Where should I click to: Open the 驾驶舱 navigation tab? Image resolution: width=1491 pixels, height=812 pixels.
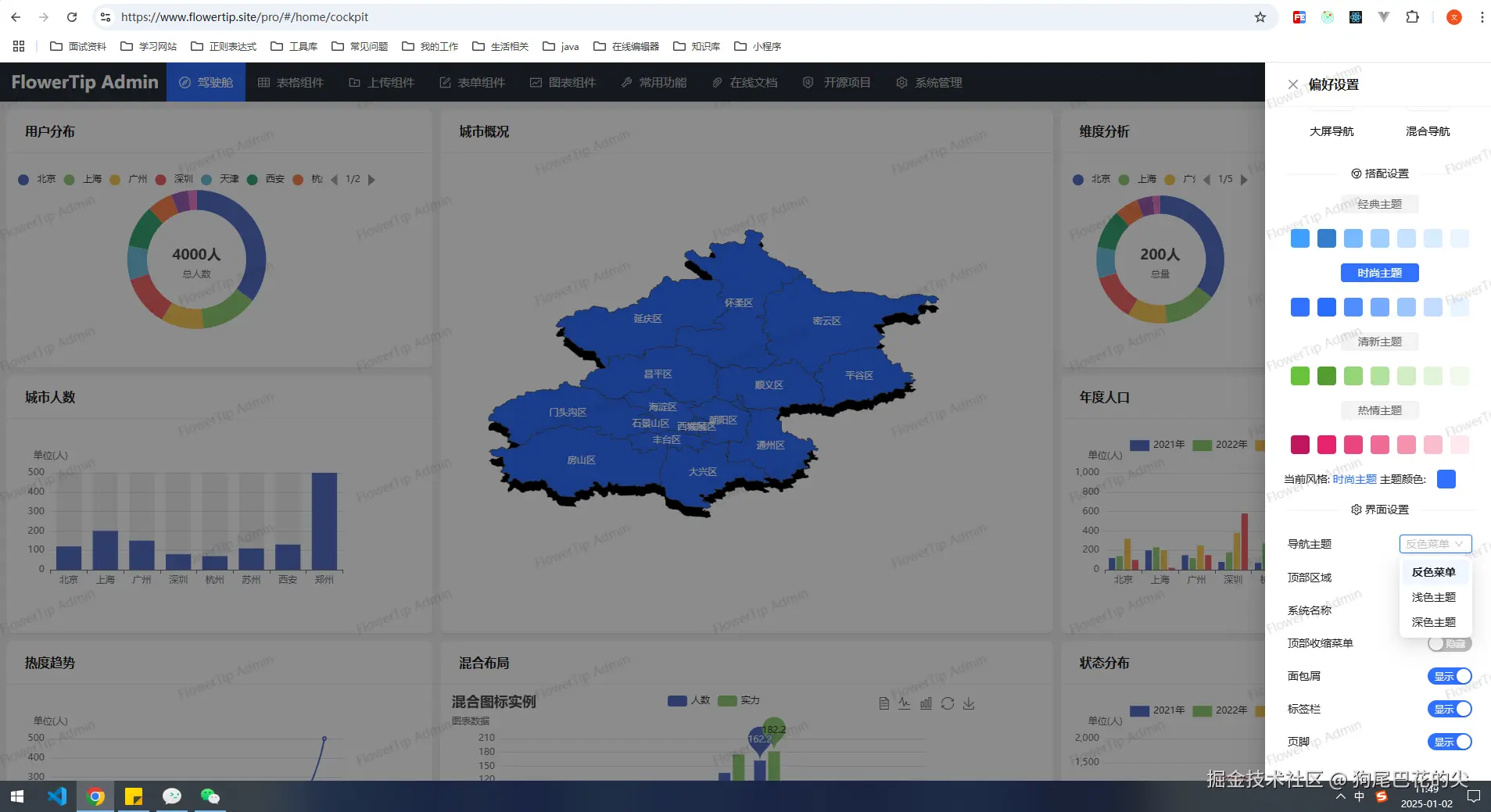coord(206,82)
